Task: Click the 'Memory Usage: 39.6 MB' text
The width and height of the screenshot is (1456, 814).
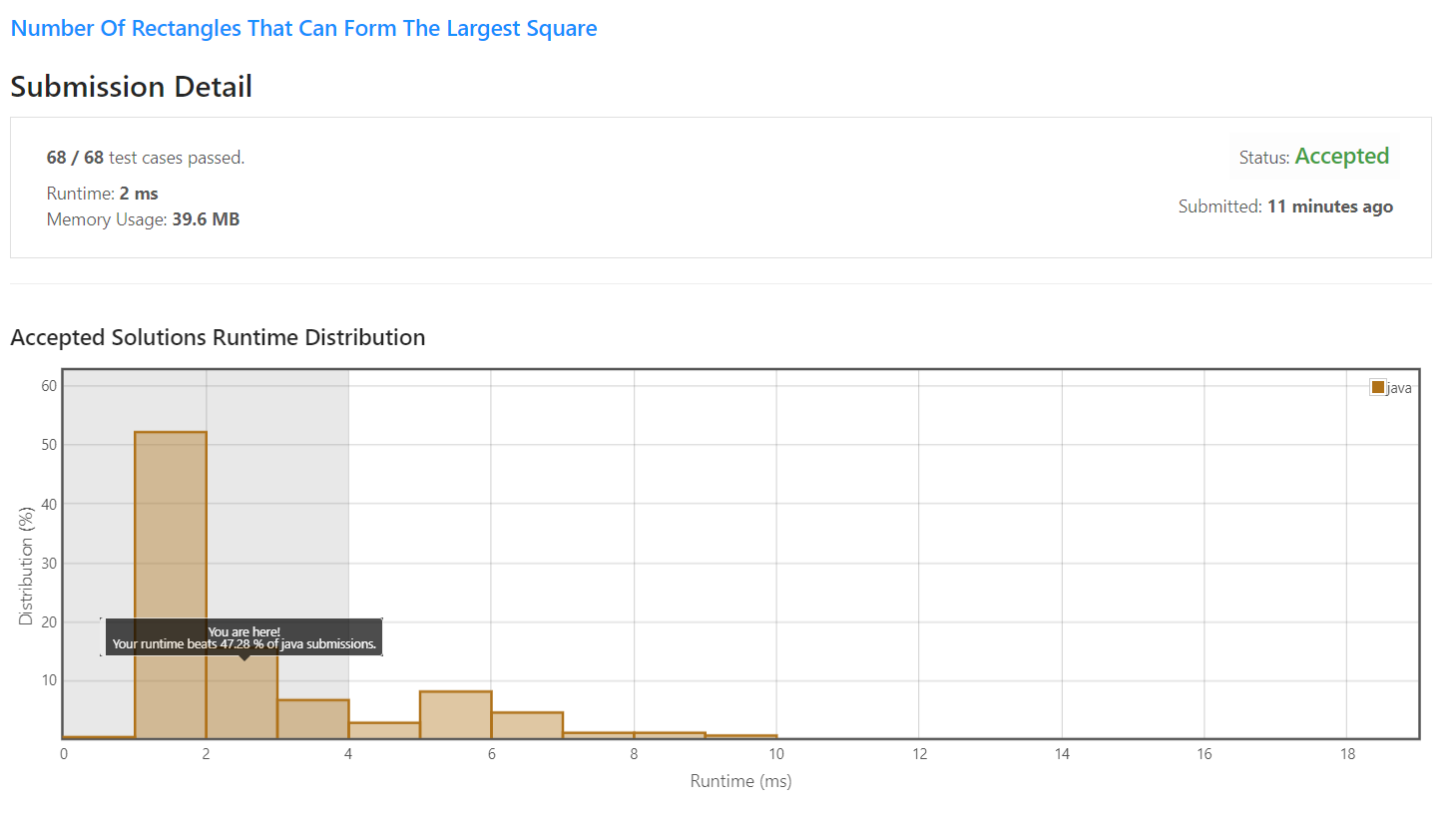Action: pos(143,219)
